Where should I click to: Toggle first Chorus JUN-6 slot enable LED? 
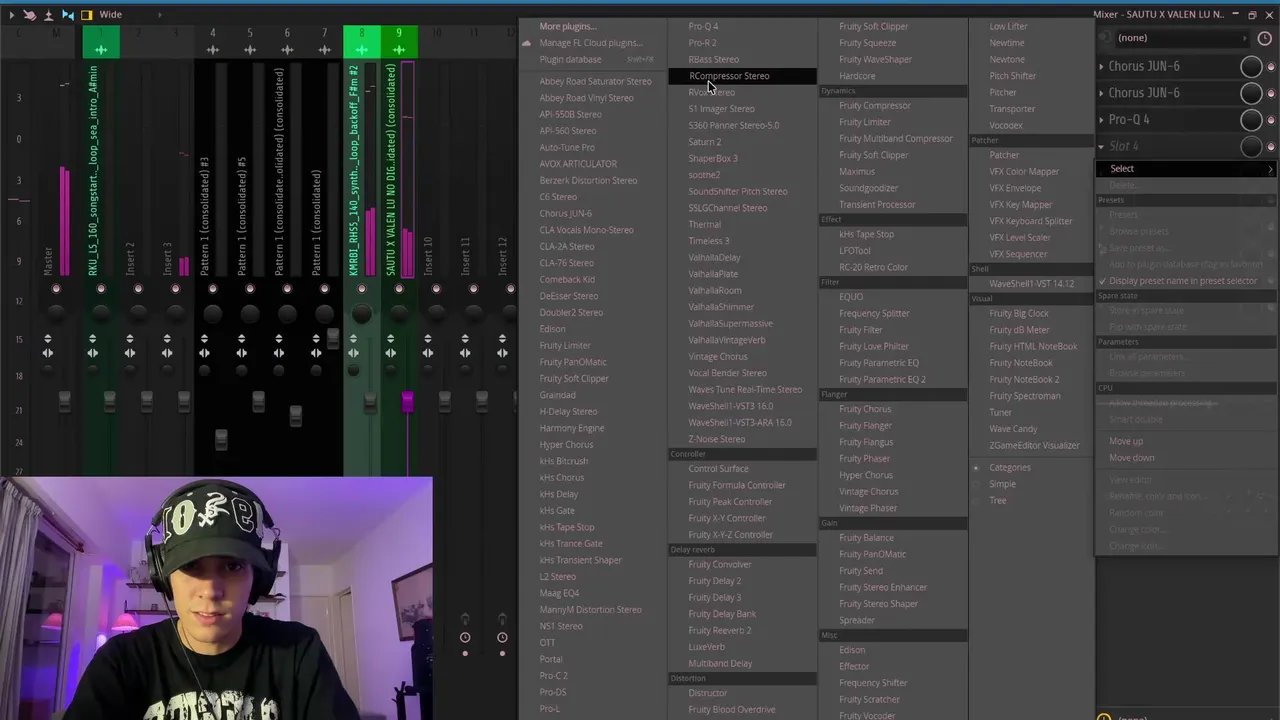click(x=1271, y=67)
